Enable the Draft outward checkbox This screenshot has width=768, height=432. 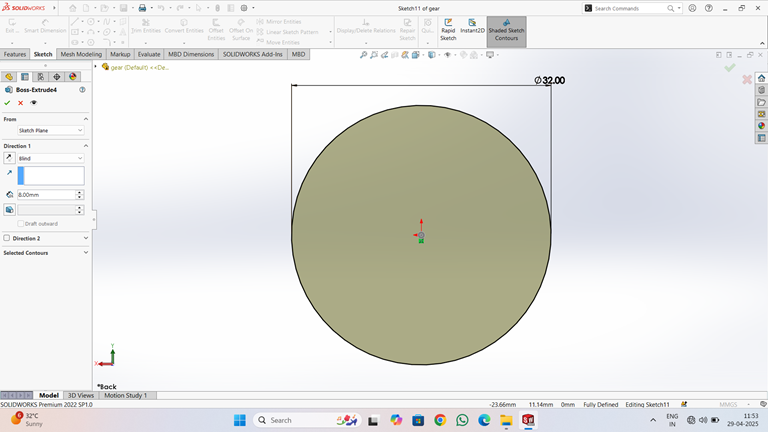21,223
